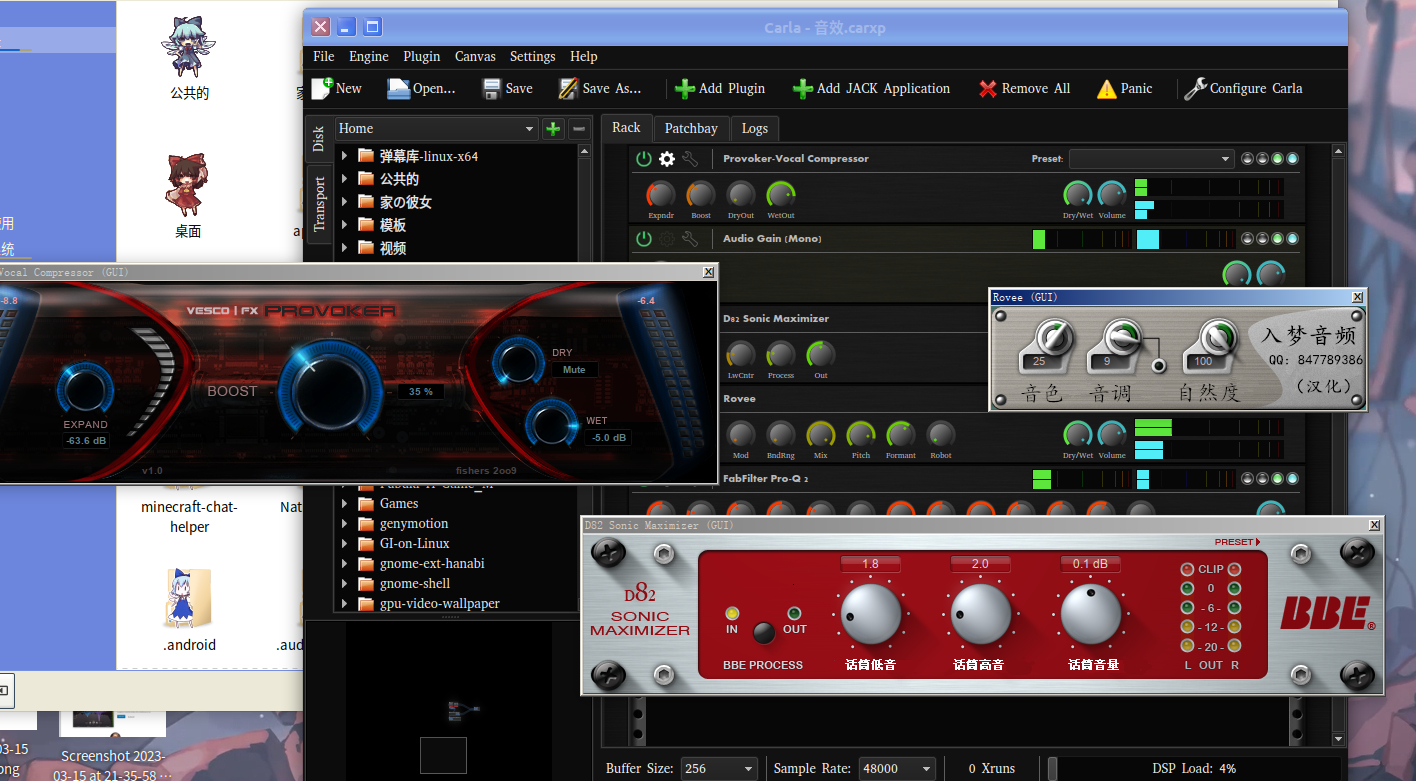
Task: Click the green Add Plugin icon
Action: 685,89
